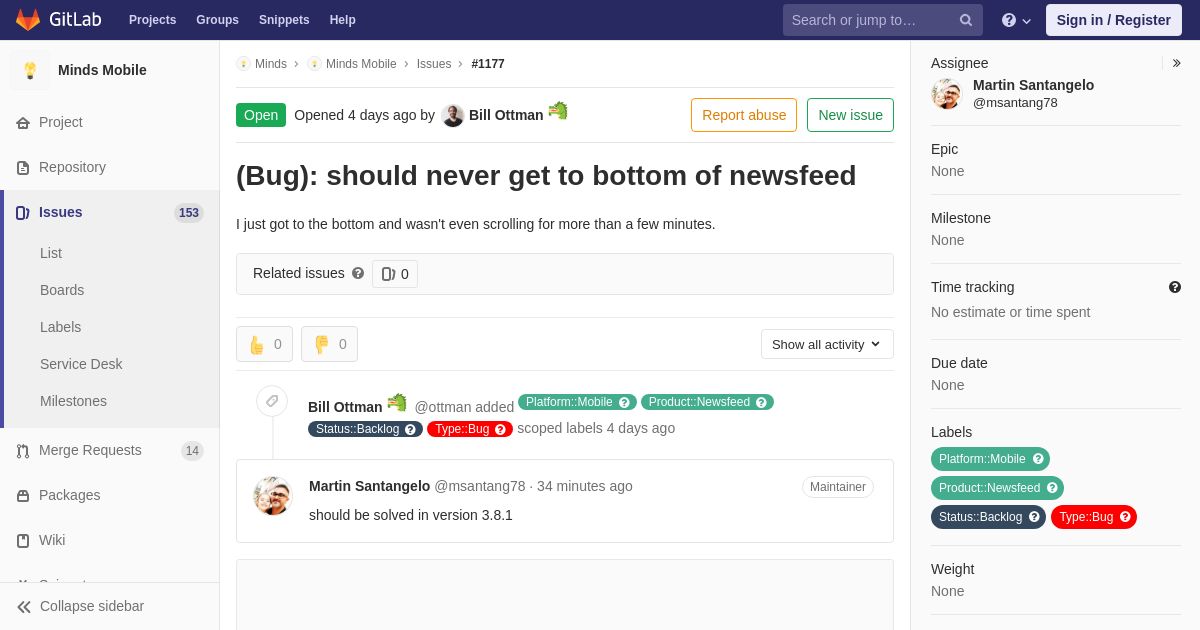Viewport: 1200px width, 630px height.
Task: Click the Martin Santangelo comment author name
Action: 369,486
